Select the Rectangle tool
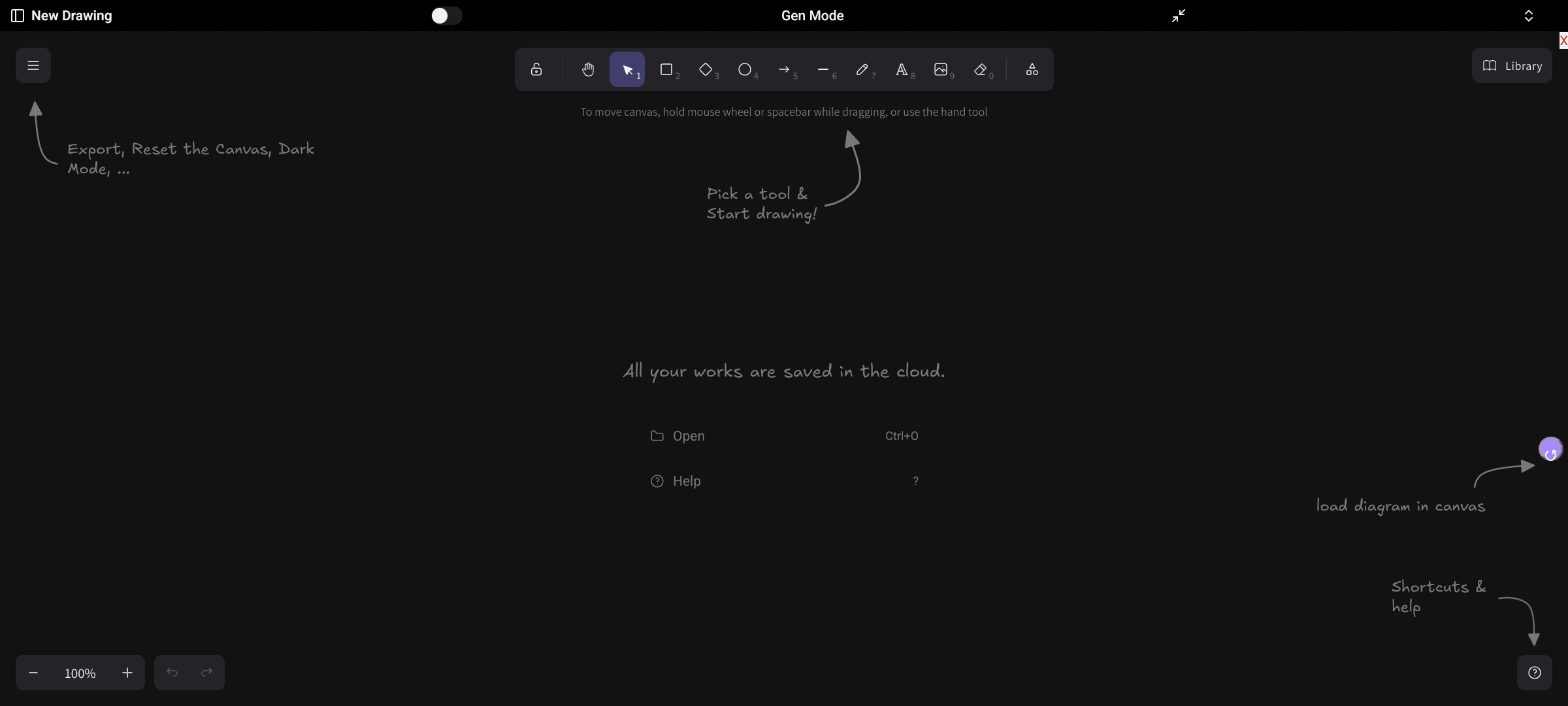 (666, 69)
